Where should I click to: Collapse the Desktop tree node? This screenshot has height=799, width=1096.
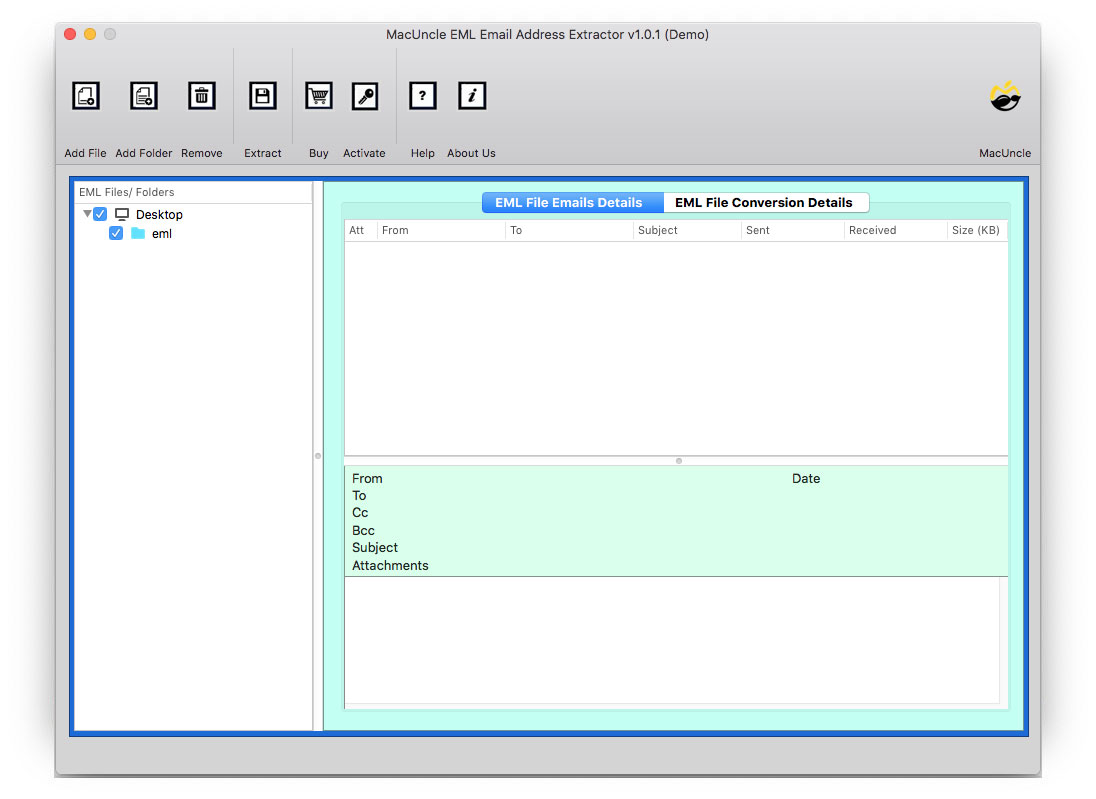point(87,214)
